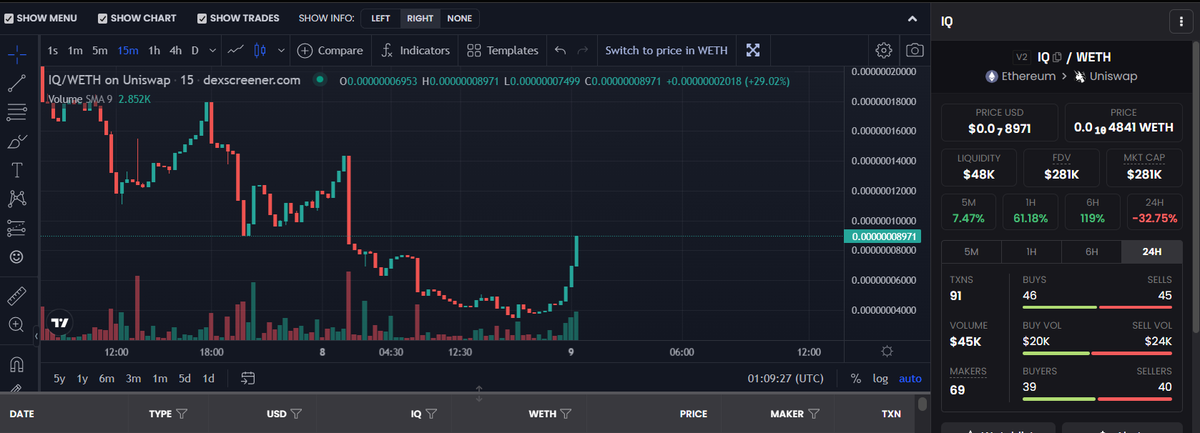Viewport: 1200px width, 433px height.
Task: Switch chart to 1m interval
Action: tap(75, 50)
